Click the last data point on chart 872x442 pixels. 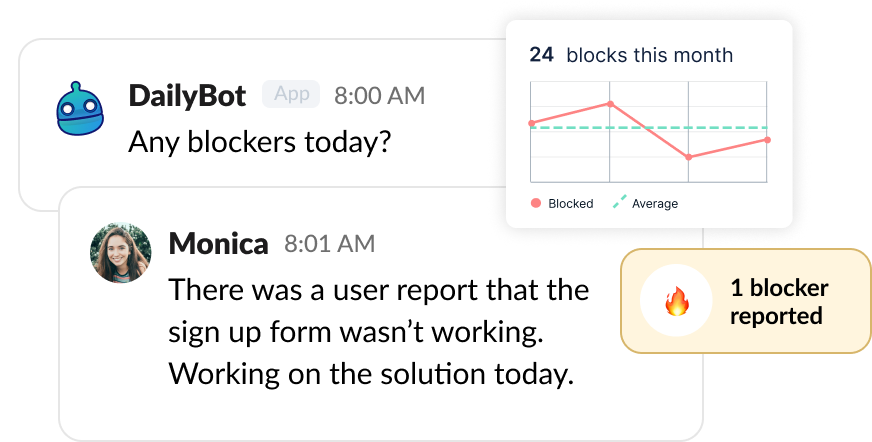767,140
